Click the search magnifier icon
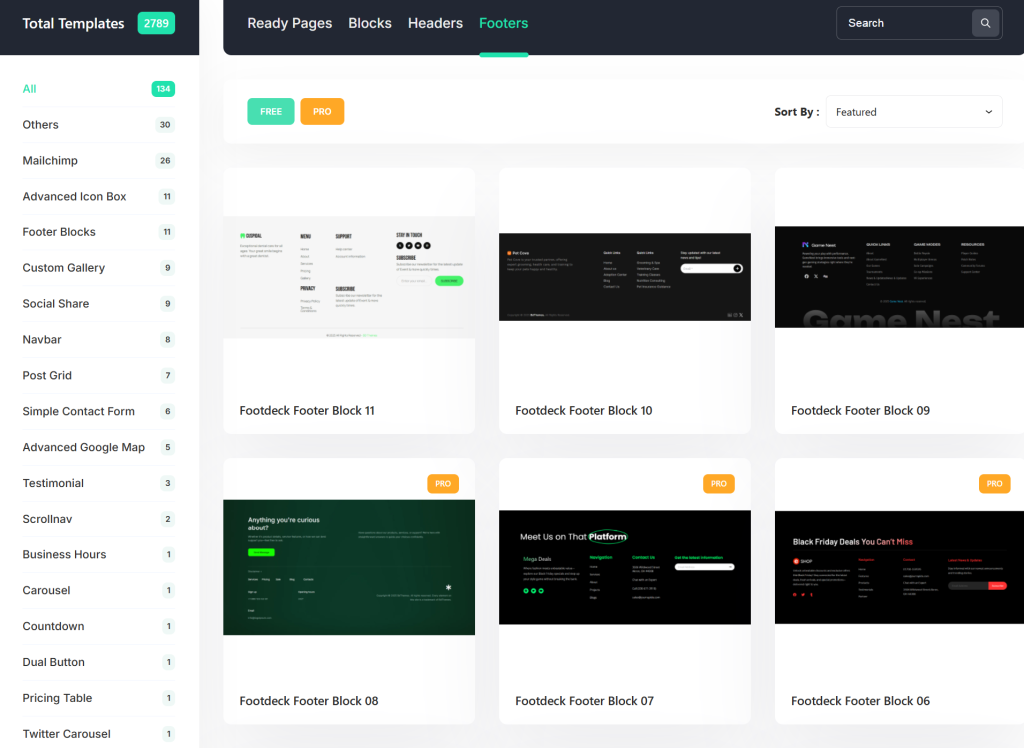The image size is (1024, 748). pyautogui.click(x=985, y=23)
